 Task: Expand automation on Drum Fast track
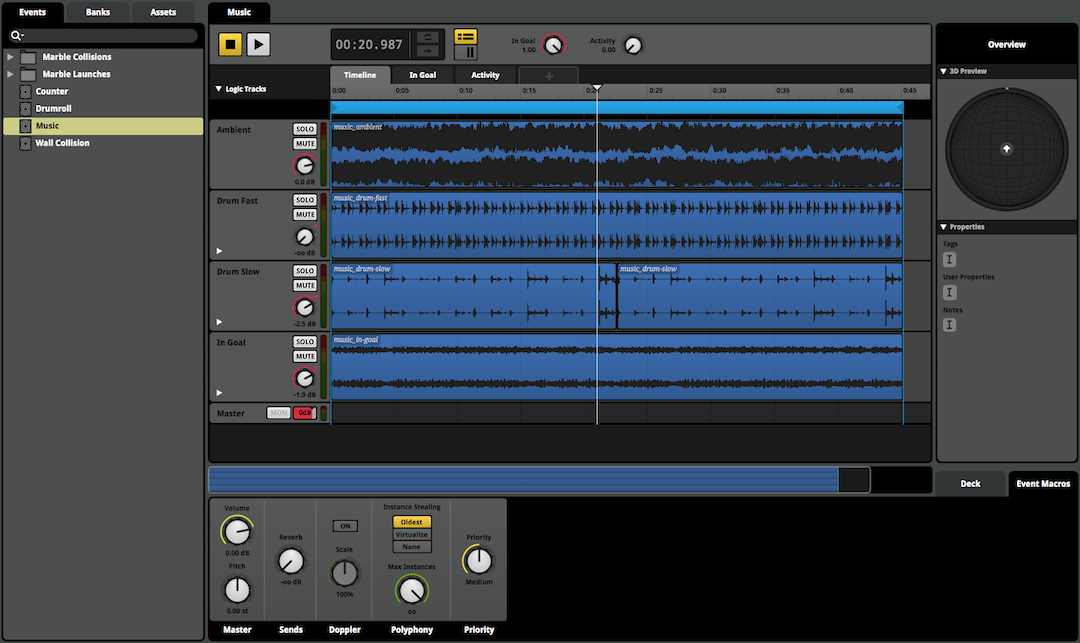pyautogui.click(x=219, y=251)
